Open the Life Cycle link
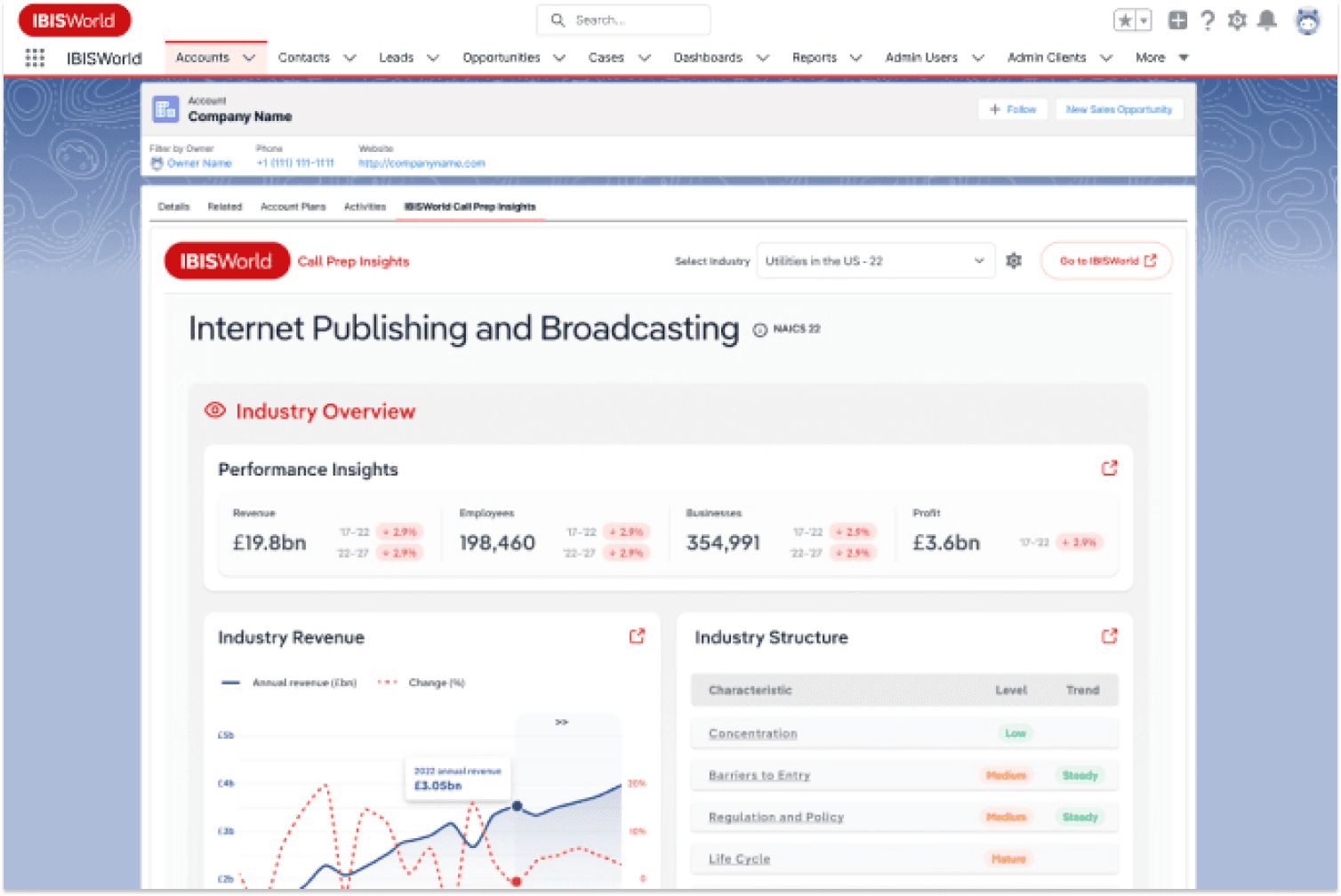Screen dimensions: 1341x896 point(739,860)
